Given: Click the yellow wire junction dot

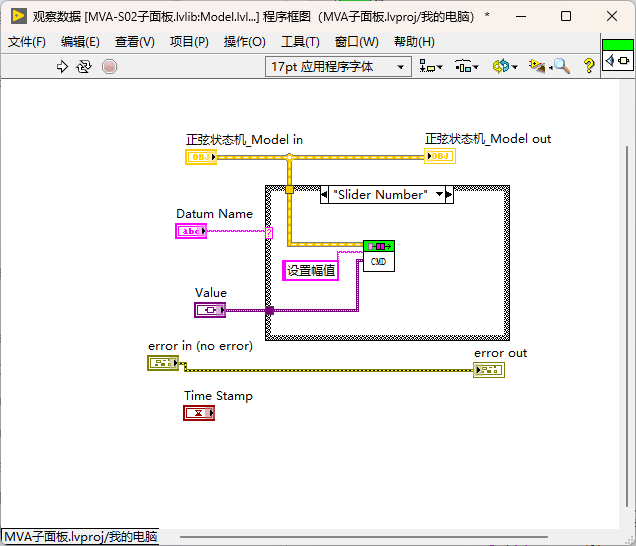Looking at the screenshot, I should [x=289, y=157].
